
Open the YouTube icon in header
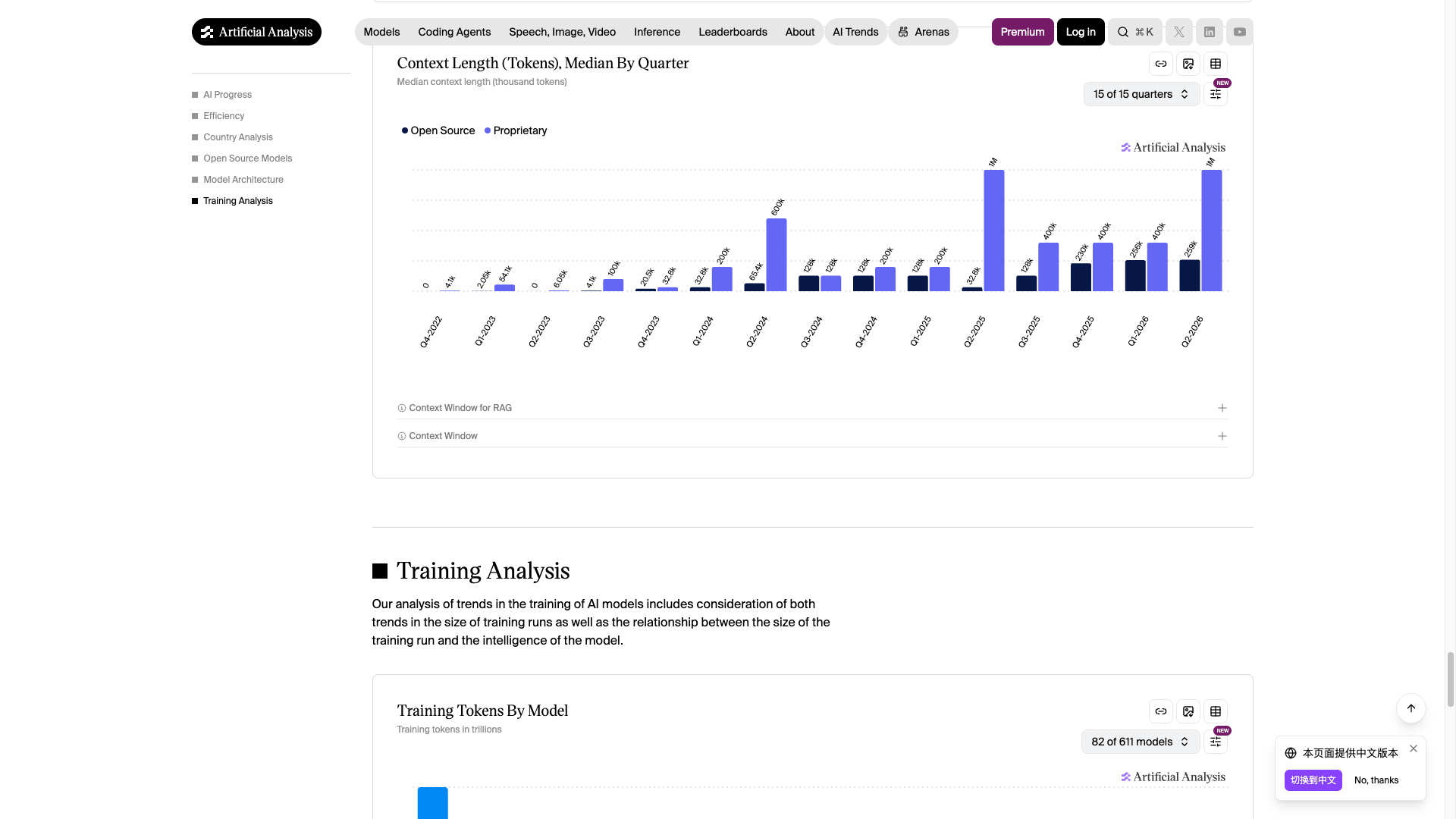[1240, 32]
